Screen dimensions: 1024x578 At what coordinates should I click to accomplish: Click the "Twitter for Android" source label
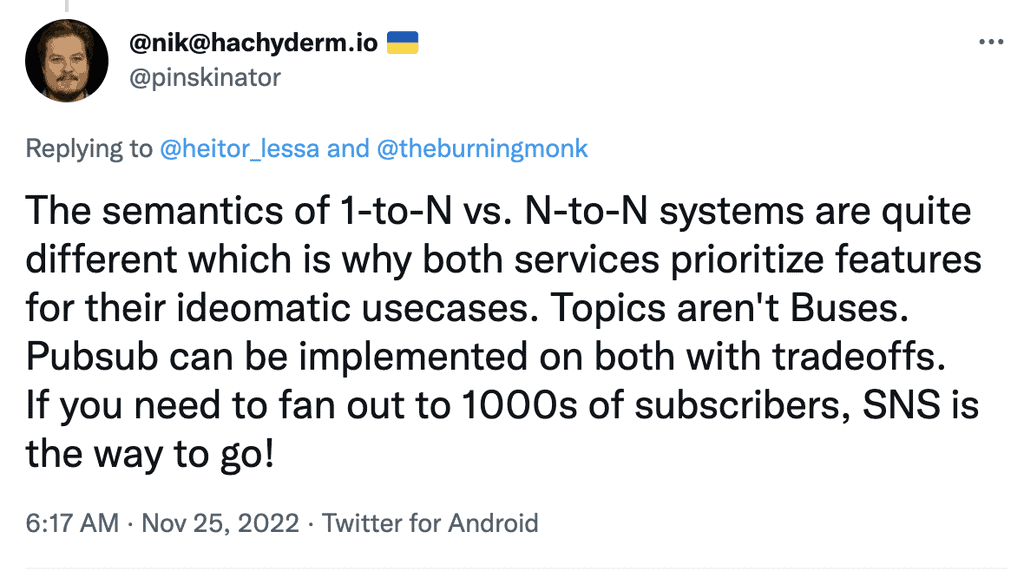(430, 523)
